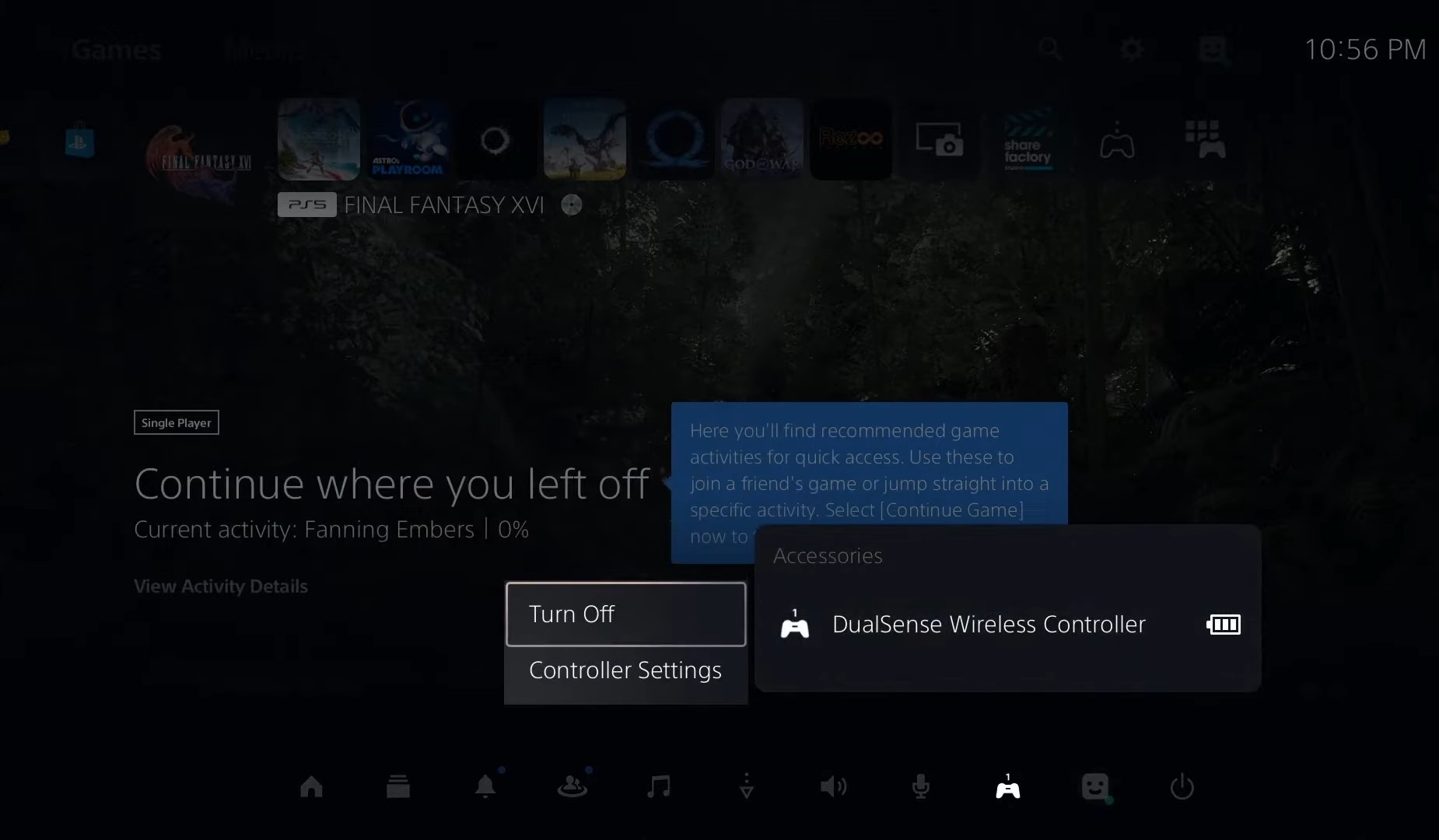Go to Home in the control center

pos(311,787)
